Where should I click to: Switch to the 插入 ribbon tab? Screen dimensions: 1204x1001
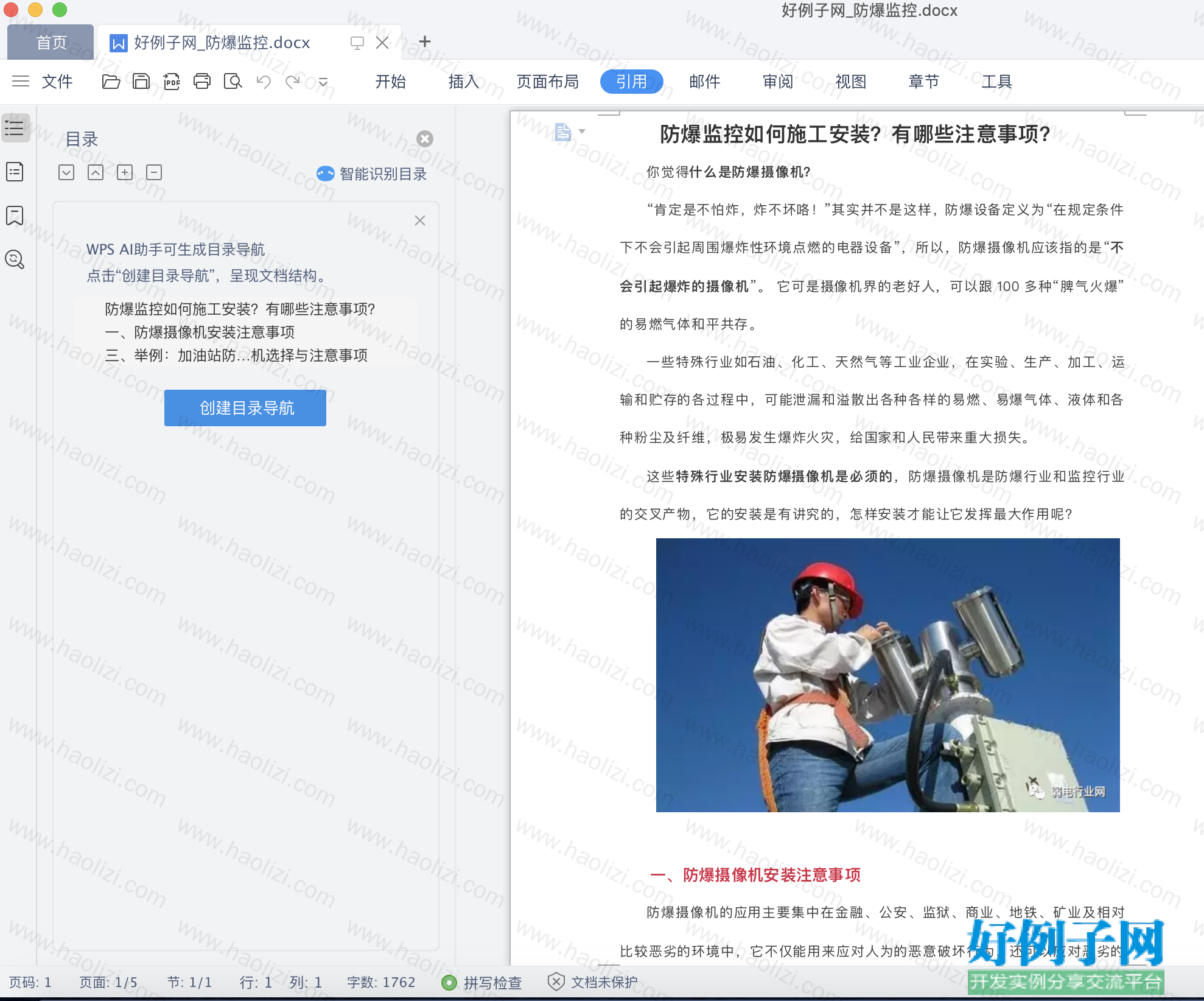[x=463, y=81]
